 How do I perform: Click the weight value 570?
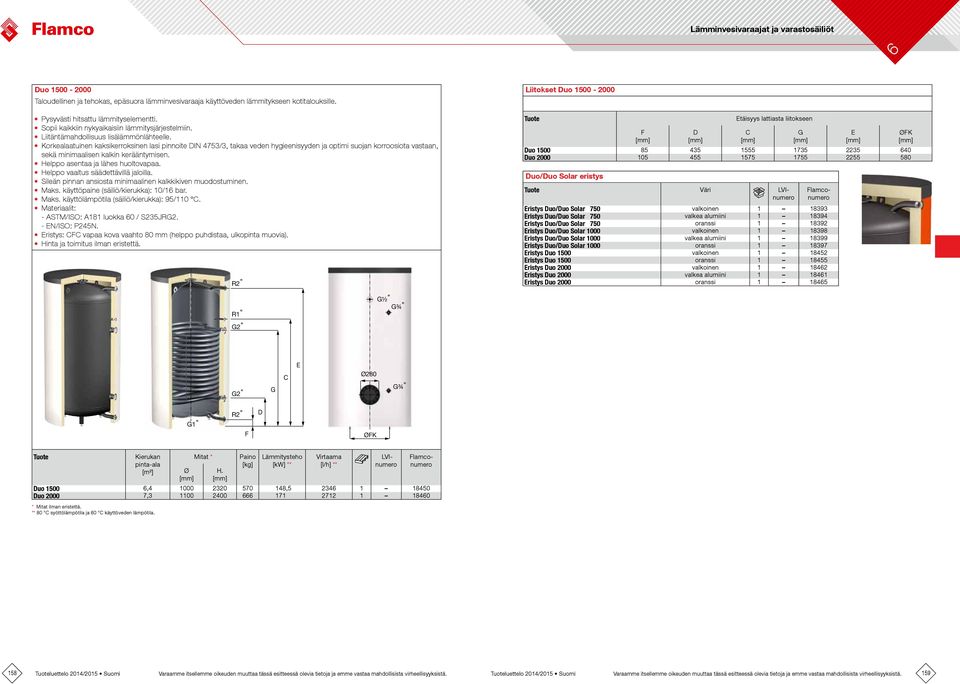pyautogui.click(x=247, y=489)
